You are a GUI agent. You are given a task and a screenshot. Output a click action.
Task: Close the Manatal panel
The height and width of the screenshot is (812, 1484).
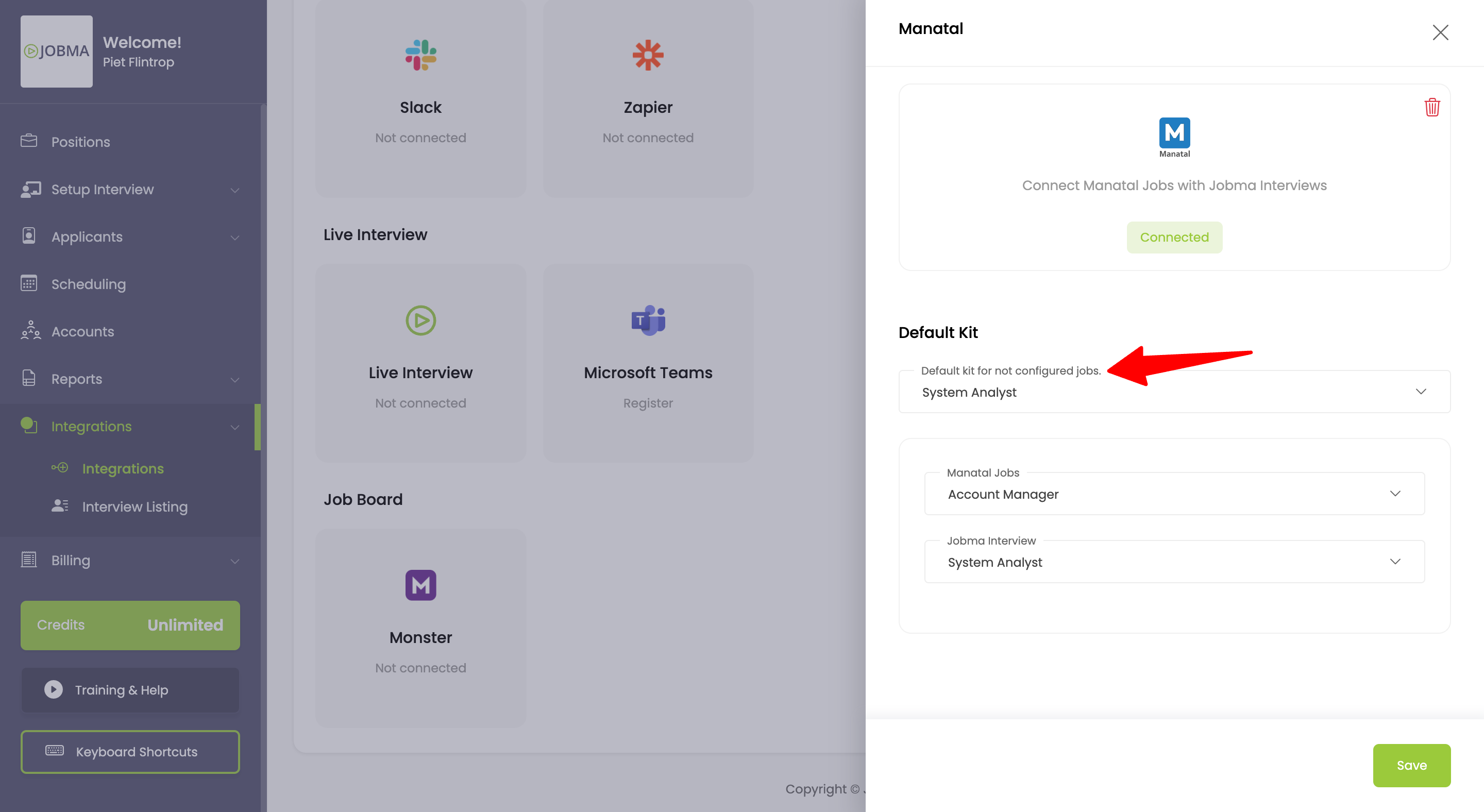tap(1440, 32)
